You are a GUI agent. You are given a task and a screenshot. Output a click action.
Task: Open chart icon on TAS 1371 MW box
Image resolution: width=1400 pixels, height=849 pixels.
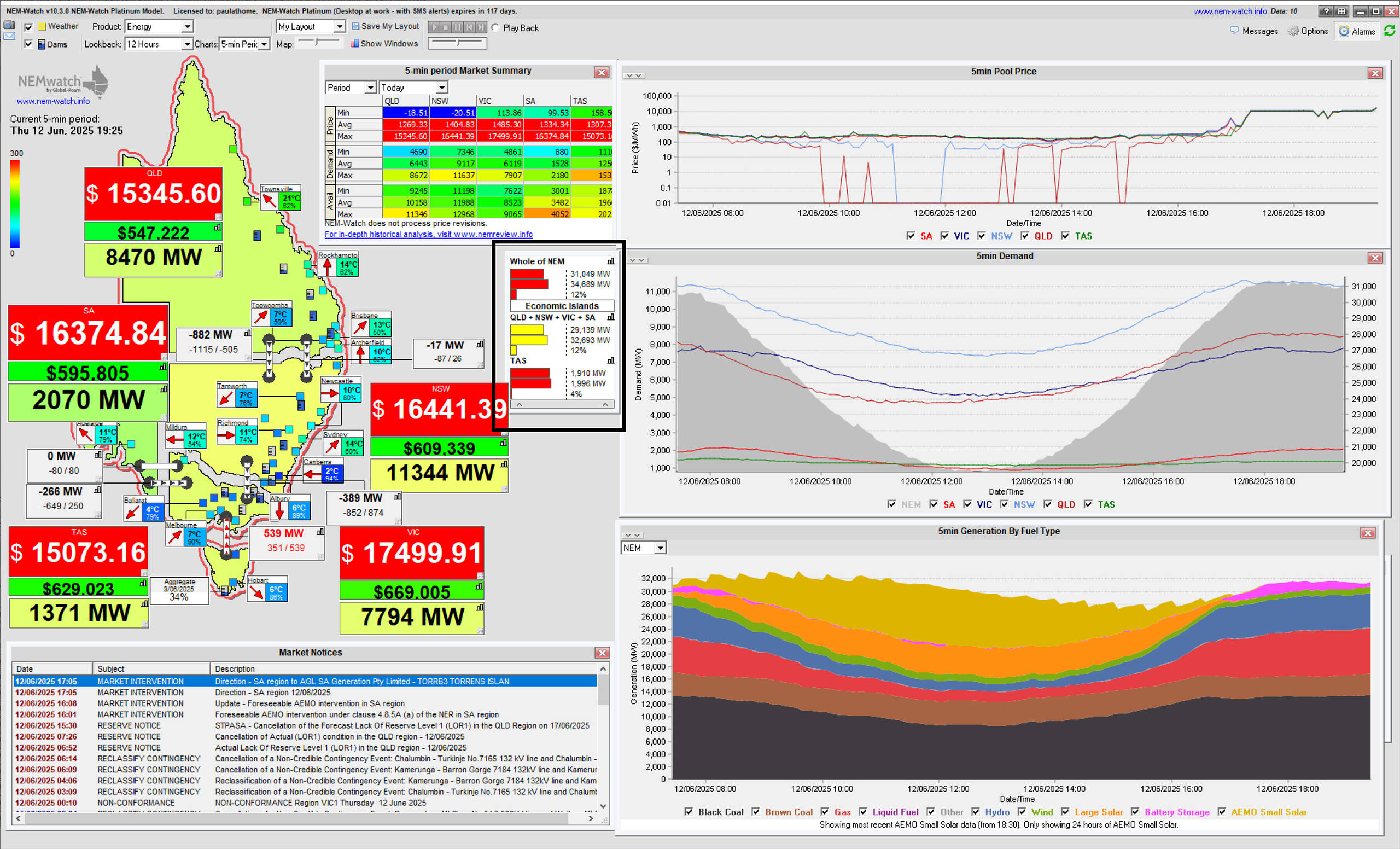tap(145, 603)
